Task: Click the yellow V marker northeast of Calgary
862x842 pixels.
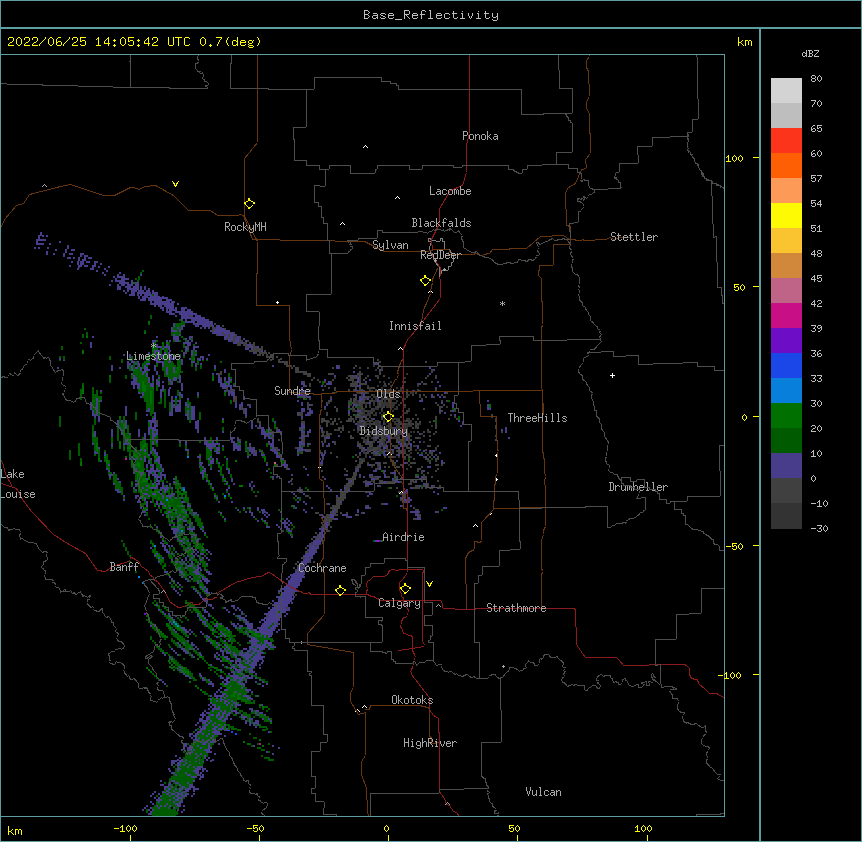Action: 429,584
